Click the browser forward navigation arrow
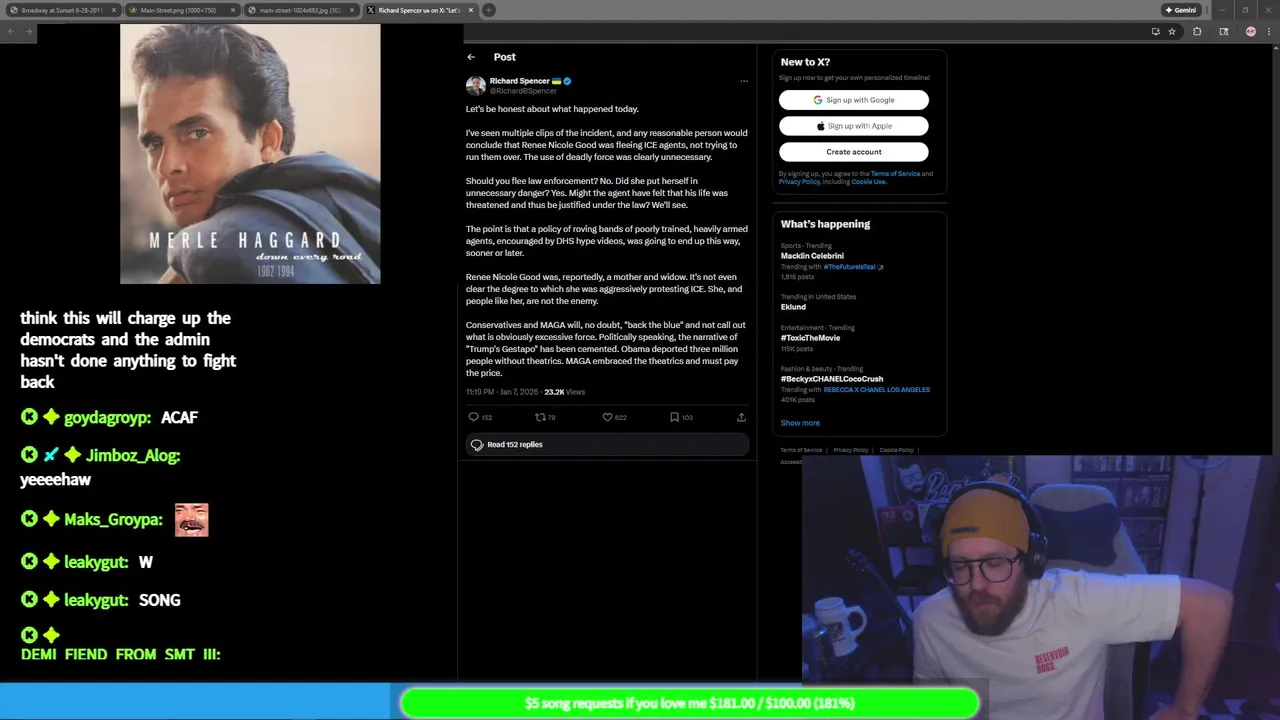Viewport: 1280px width, 720px height. pos(29,31)
